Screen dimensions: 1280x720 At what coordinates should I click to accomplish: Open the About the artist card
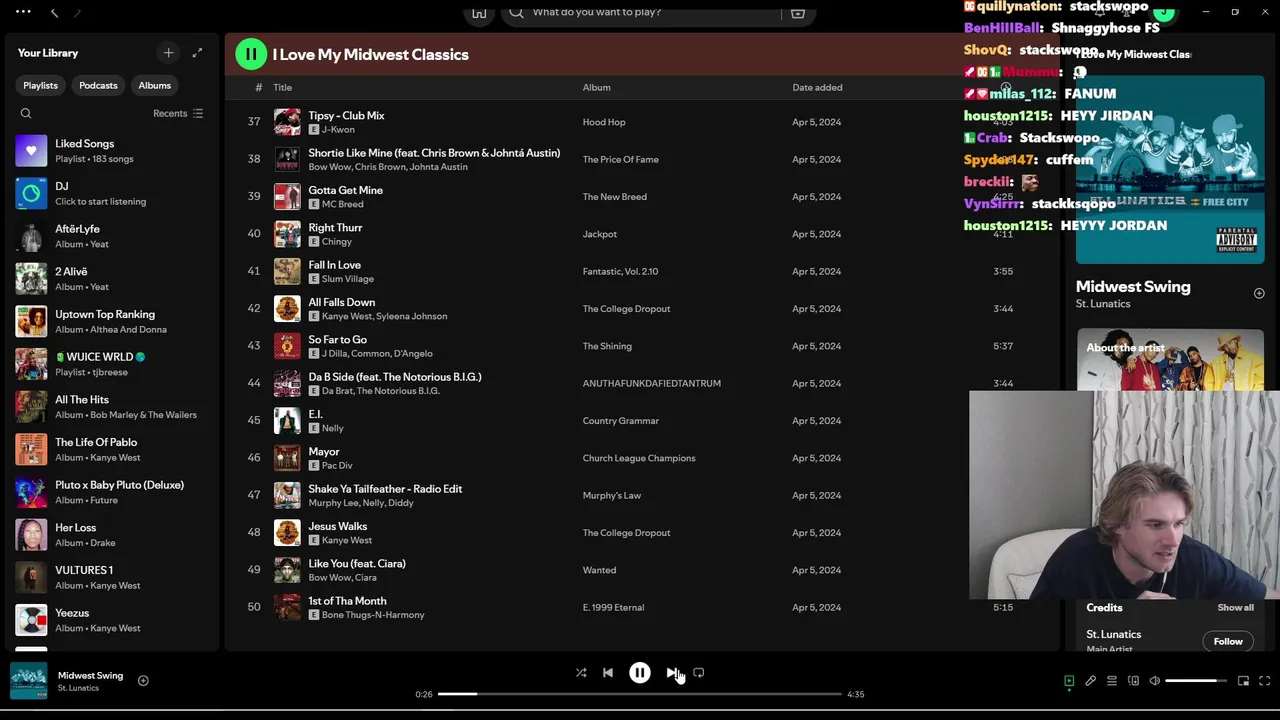(1170, 360)
